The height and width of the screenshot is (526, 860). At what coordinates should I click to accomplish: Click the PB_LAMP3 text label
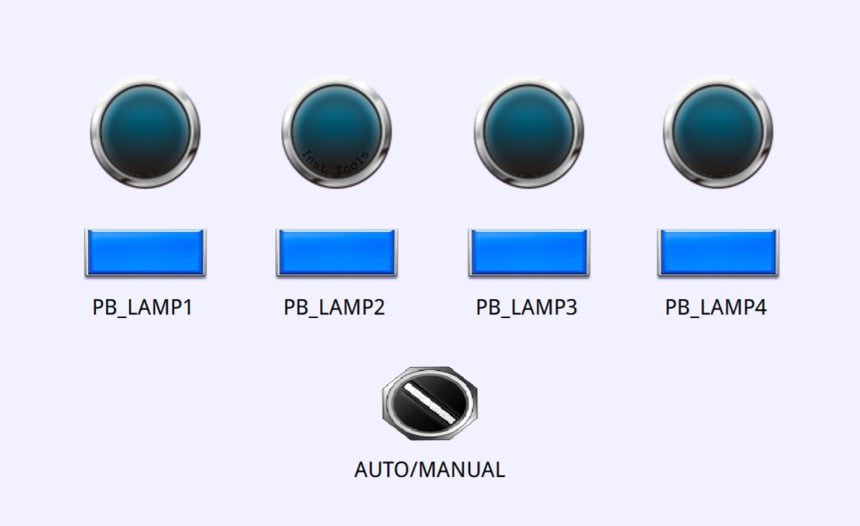click(527, 308)
